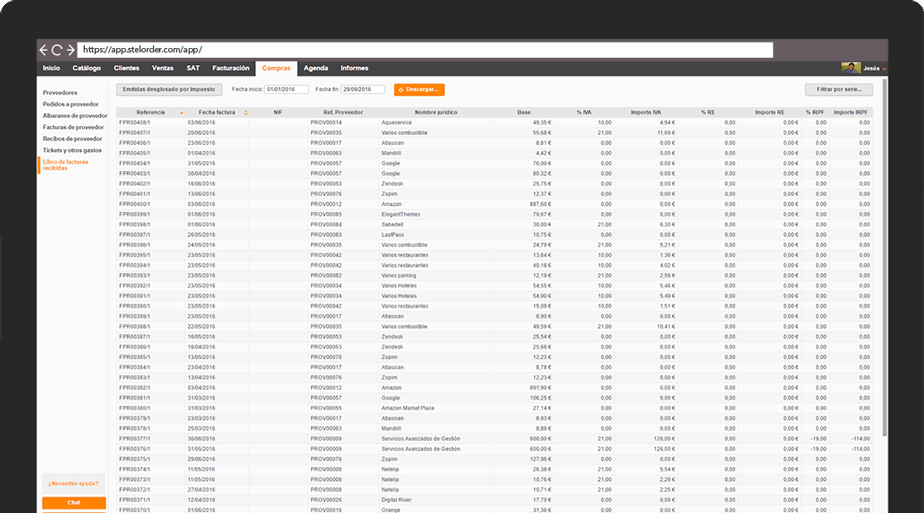Open the Clientes menu tab
Viewport: 924px width, 513px height.
click(x=127, y=68)
